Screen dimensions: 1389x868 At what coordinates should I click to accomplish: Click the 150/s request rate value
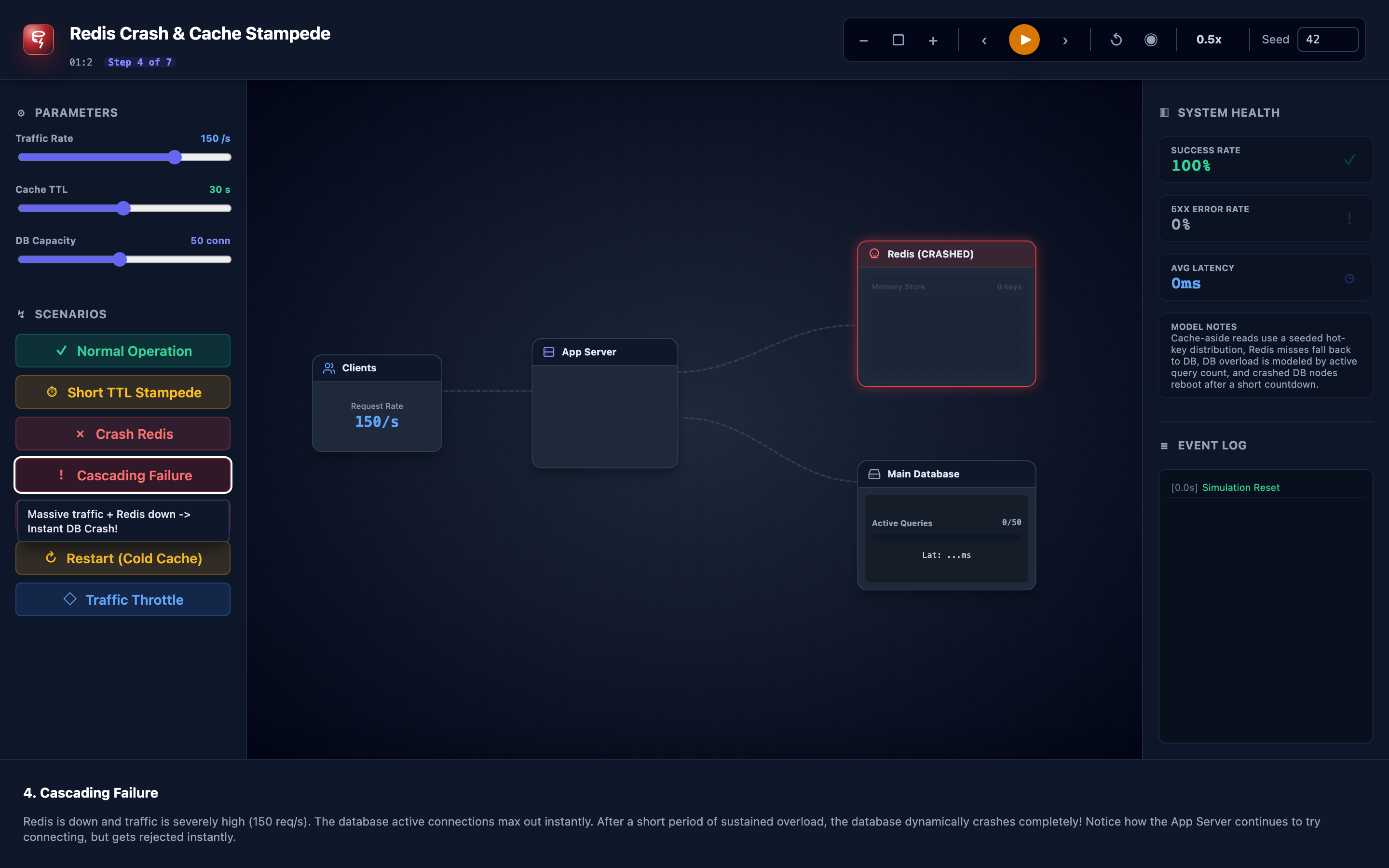pos(377,422)
